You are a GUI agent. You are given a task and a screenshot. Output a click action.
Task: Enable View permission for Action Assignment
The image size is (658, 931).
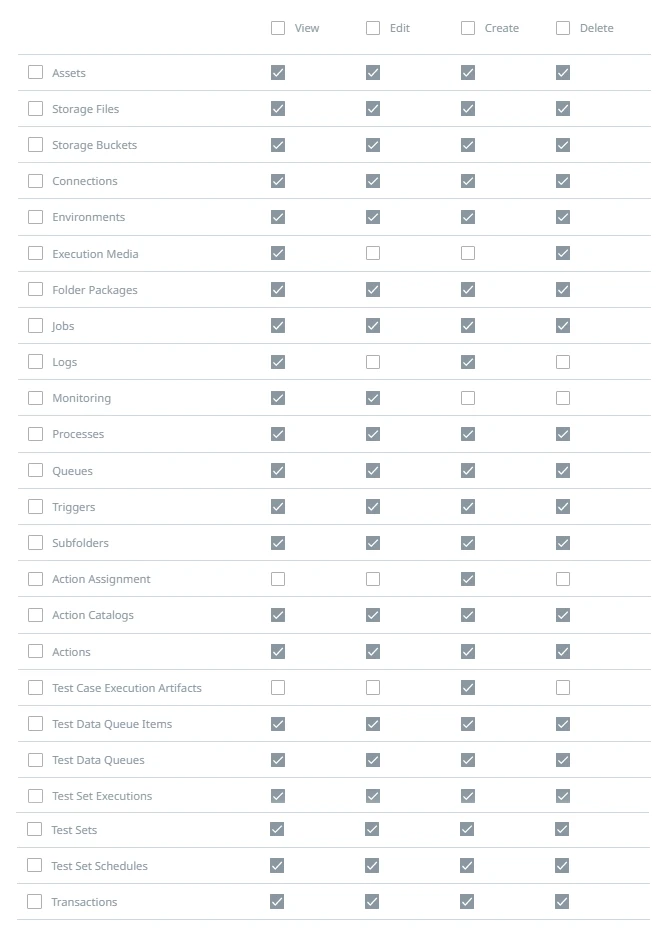pos(278,578)
